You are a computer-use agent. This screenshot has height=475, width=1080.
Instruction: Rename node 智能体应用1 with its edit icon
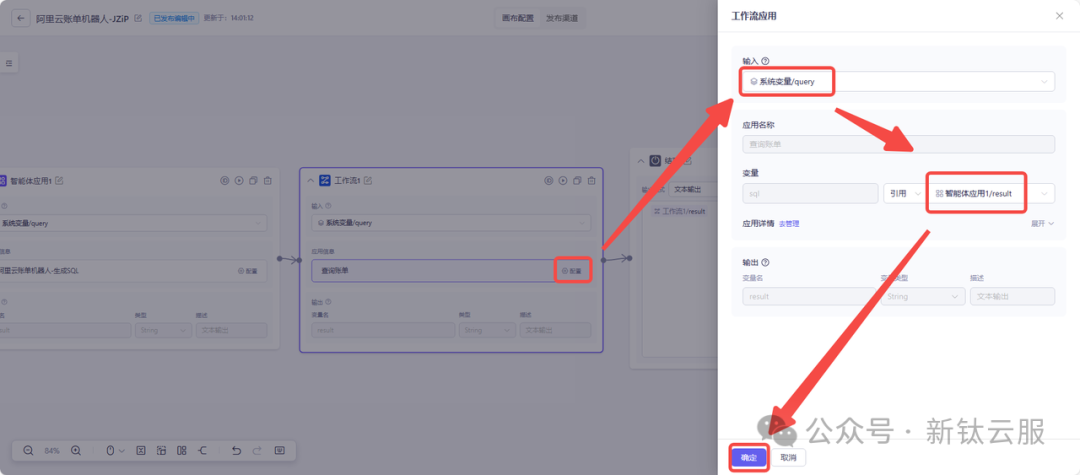point(59,181)
